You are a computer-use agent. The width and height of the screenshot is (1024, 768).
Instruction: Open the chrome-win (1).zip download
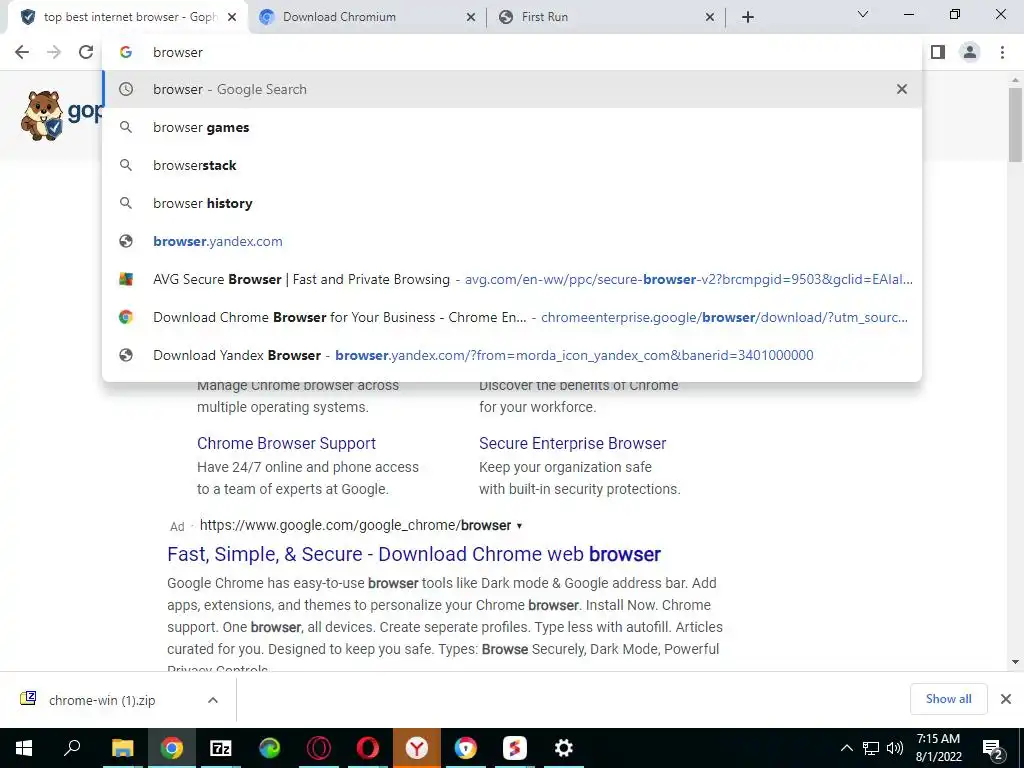click(102, 700)
